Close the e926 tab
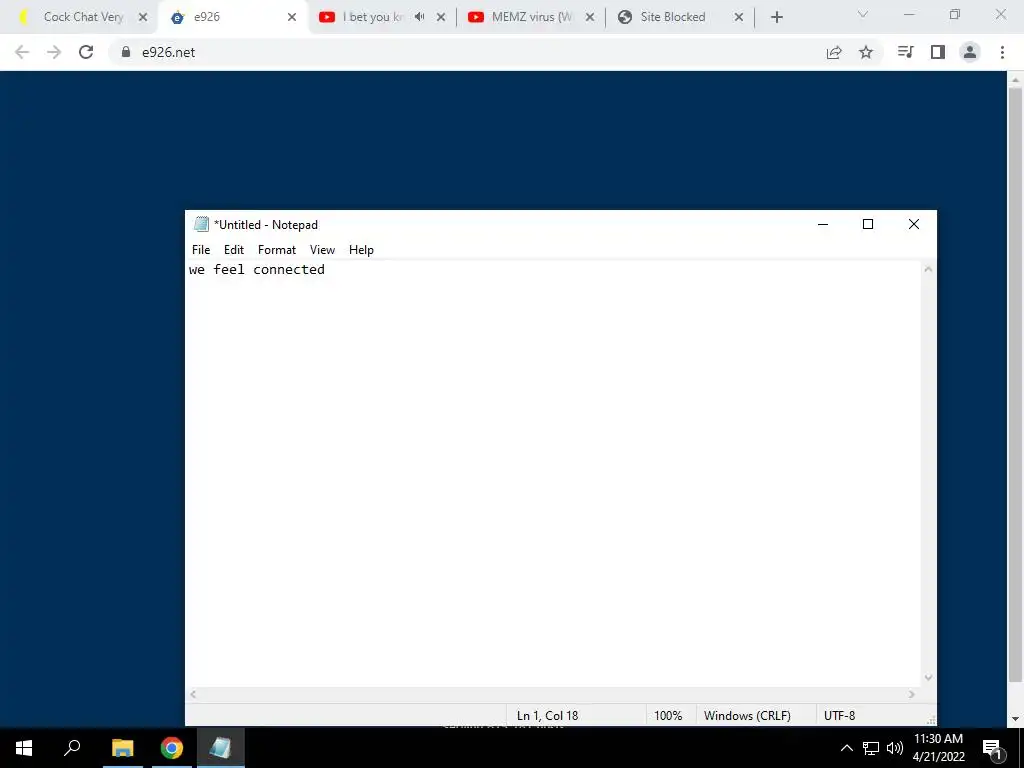The width and height of the screenshot is (1024, 768). pyautogui.click(x=292, y=18)
